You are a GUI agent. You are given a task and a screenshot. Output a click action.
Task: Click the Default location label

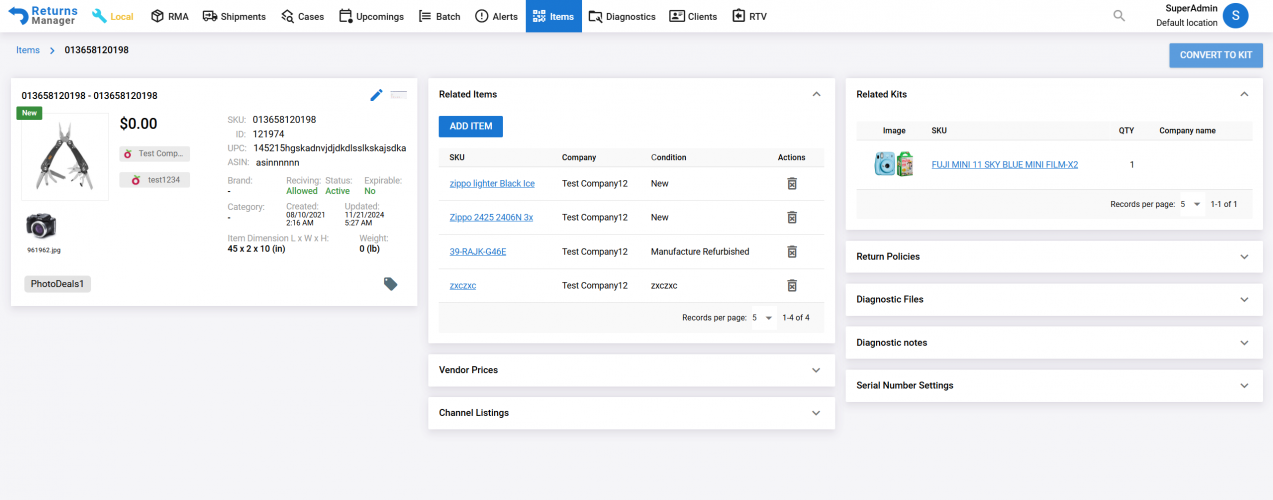click(1187, 23)
